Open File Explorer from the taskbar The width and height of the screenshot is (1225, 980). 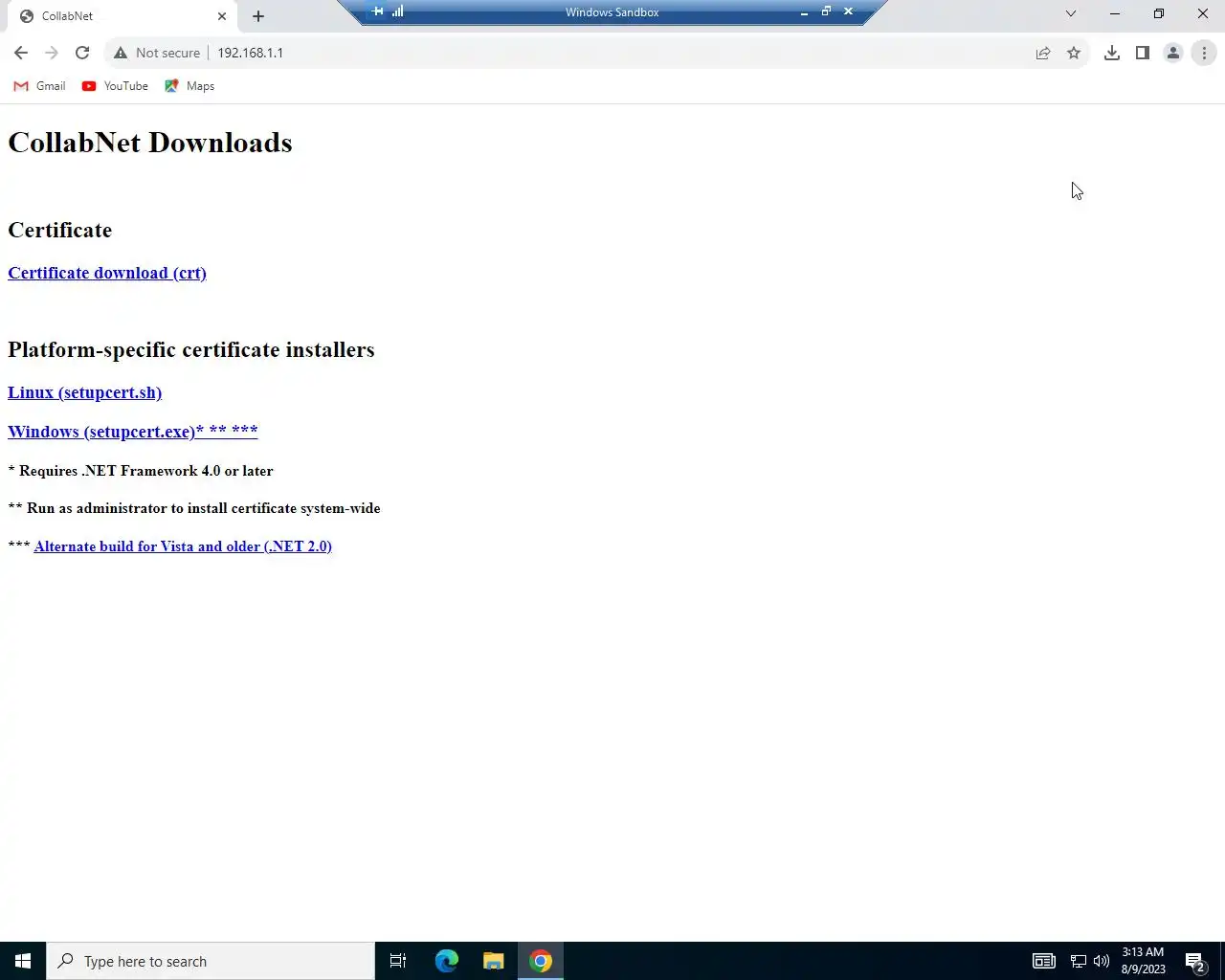494,961
